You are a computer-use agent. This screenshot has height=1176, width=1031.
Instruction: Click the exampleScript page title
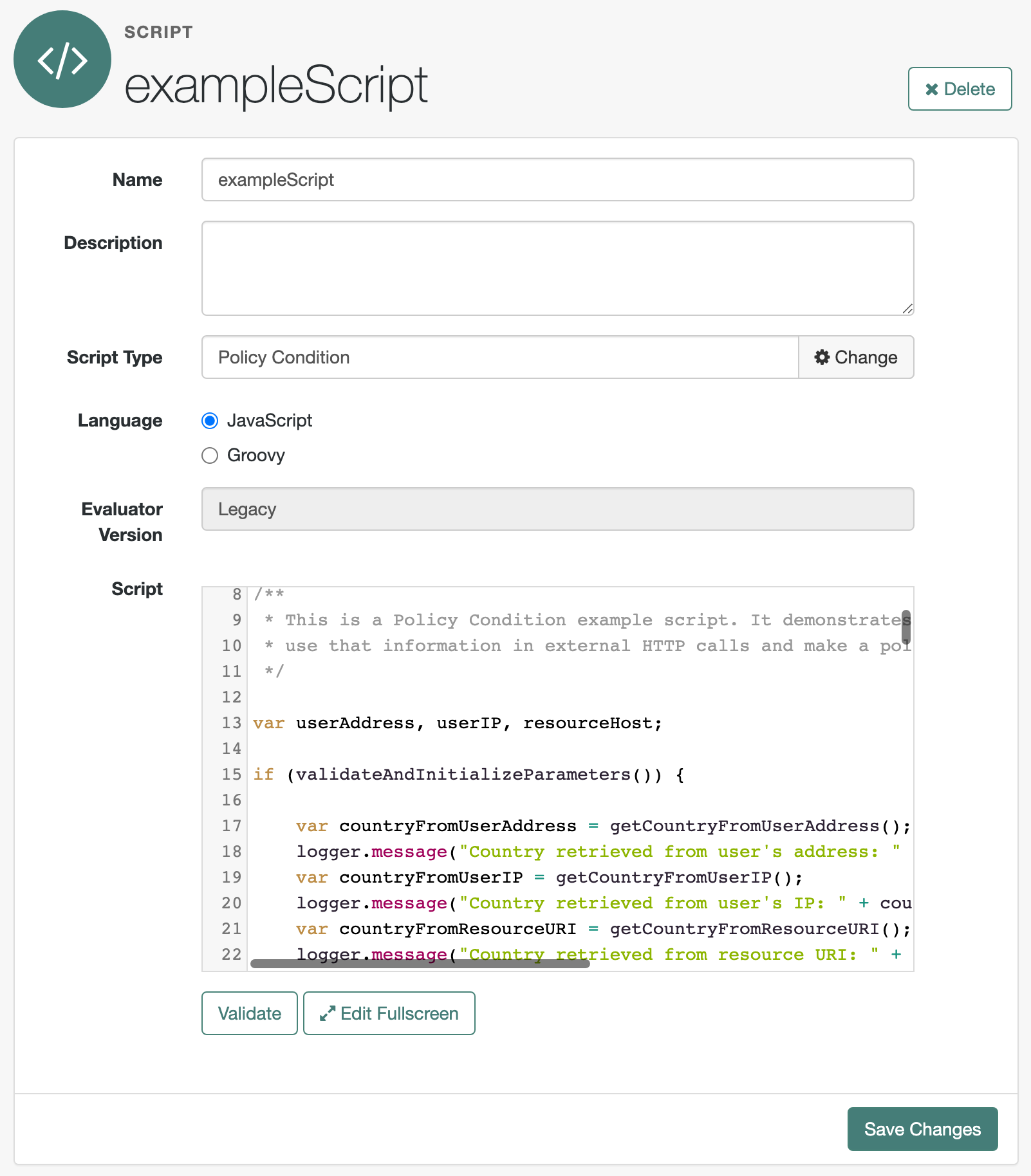coord(277,84)
